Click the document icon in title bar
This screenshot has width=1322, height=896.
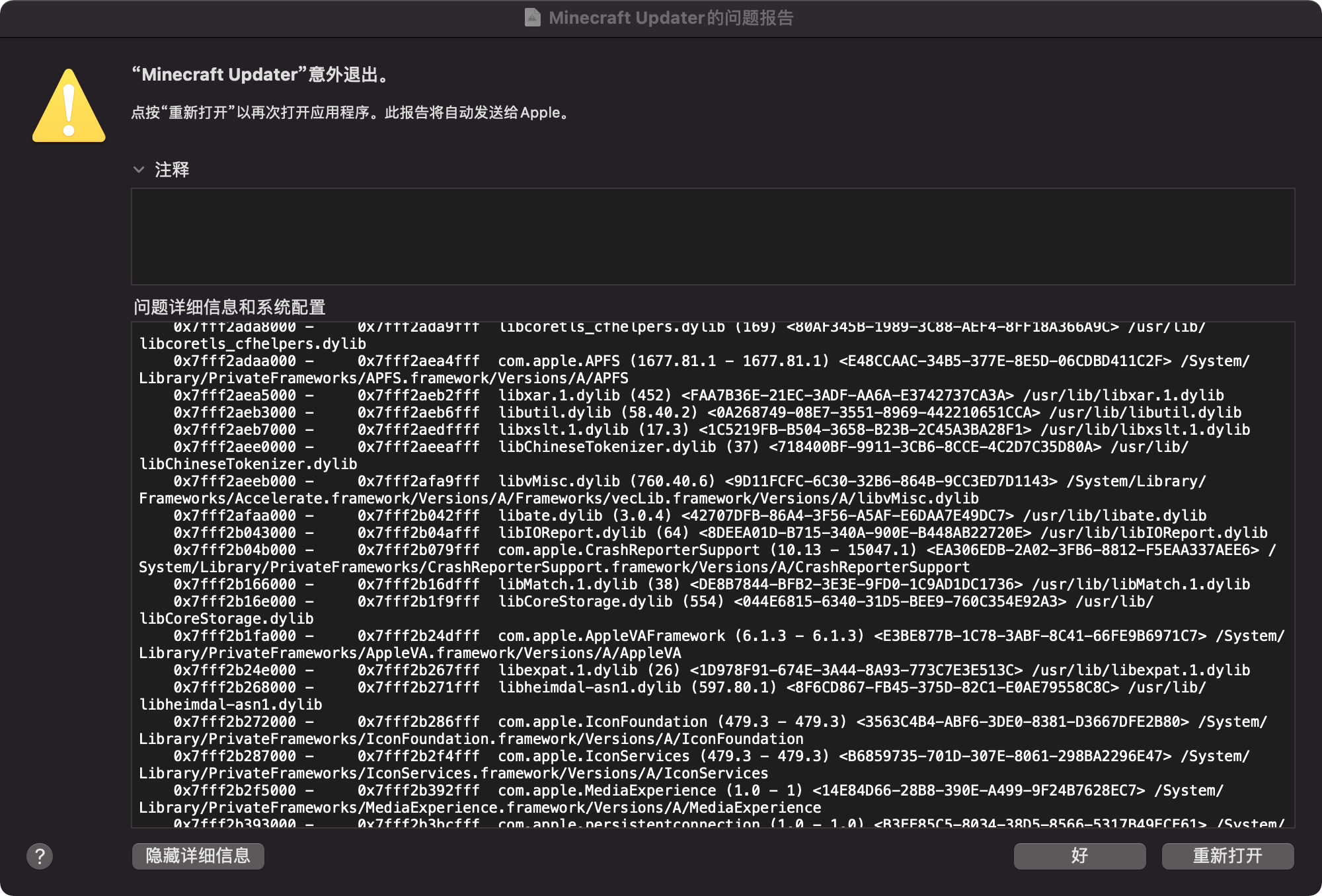tap(532, 18)
